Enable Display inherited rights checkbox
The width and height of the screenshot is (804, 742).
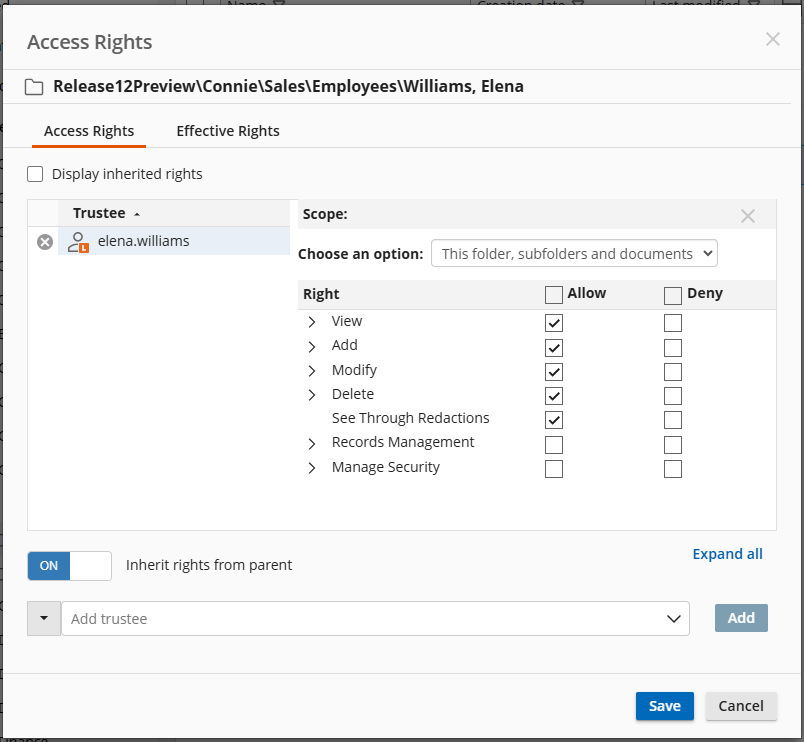pos(36,174)
